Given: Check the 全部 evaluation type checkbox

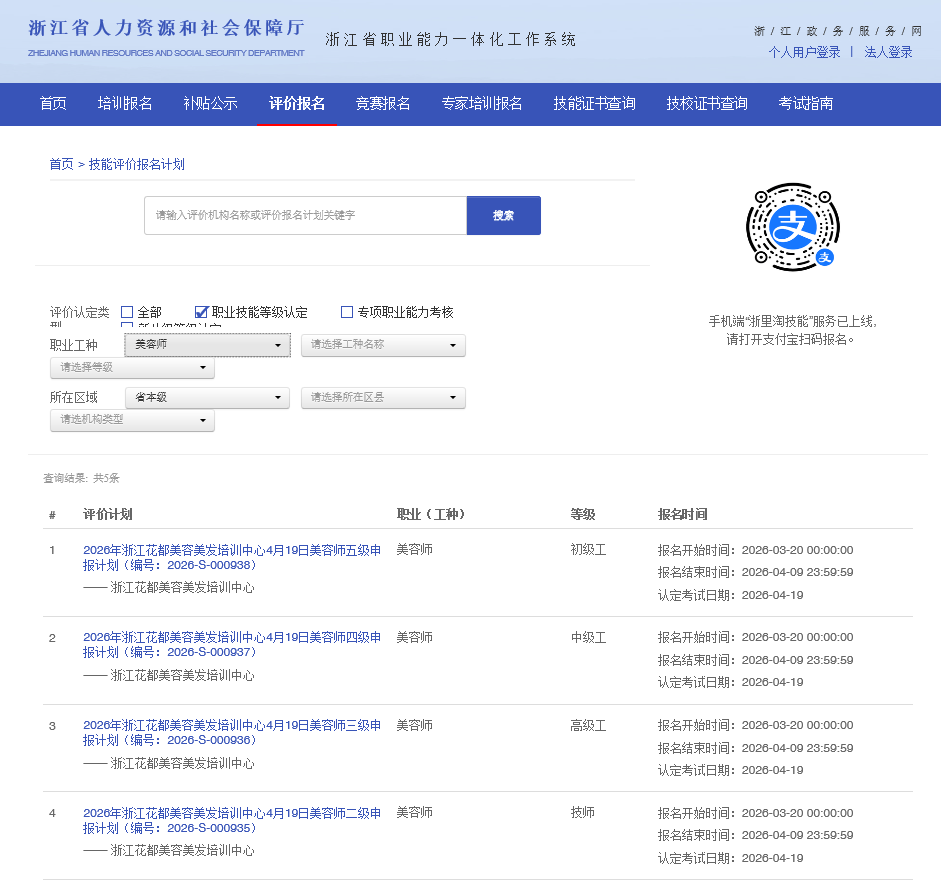Looking at the screenshot, I should 127,311.
